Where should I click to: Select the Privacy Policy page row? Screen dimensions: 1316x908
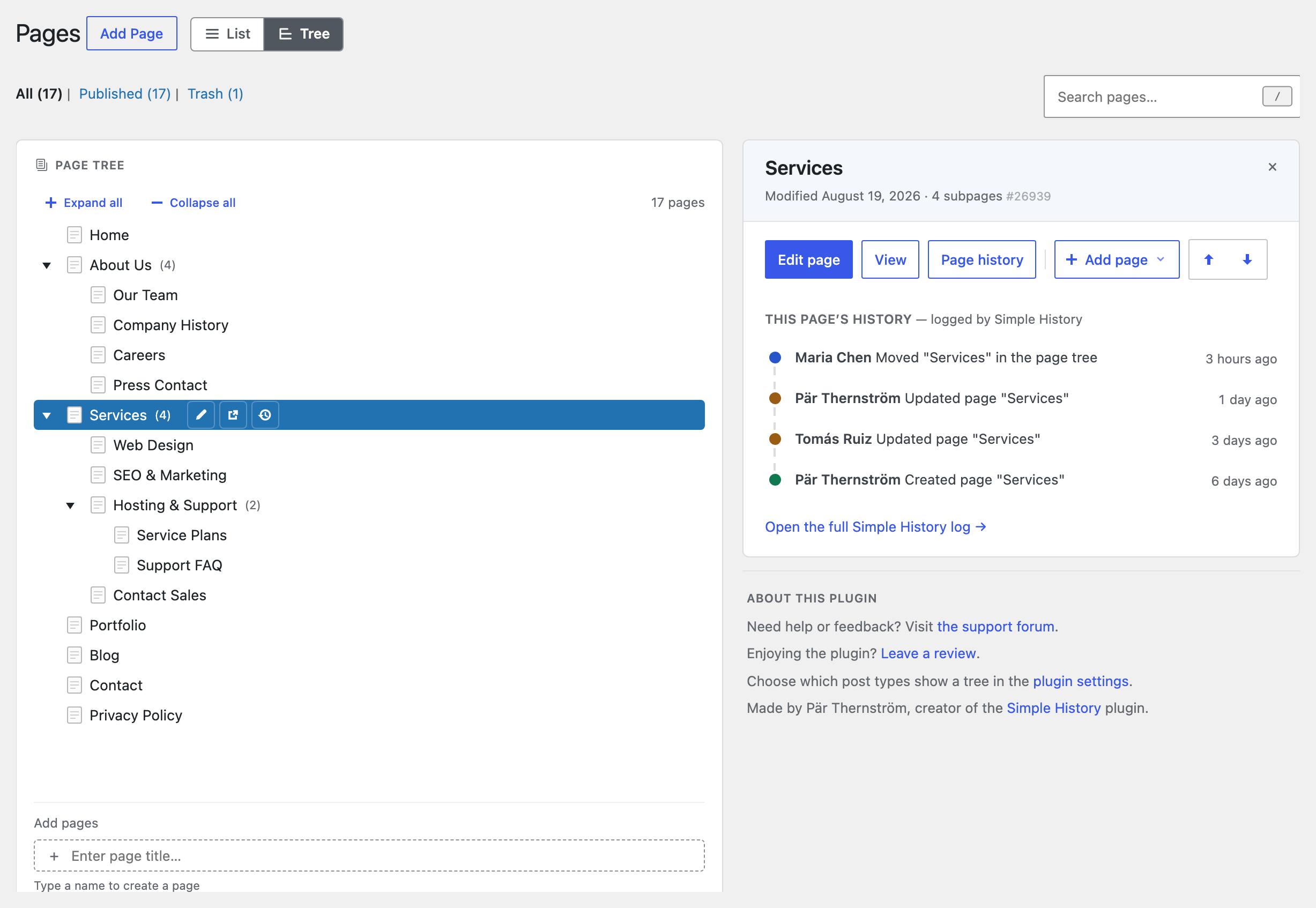[369, 715]
